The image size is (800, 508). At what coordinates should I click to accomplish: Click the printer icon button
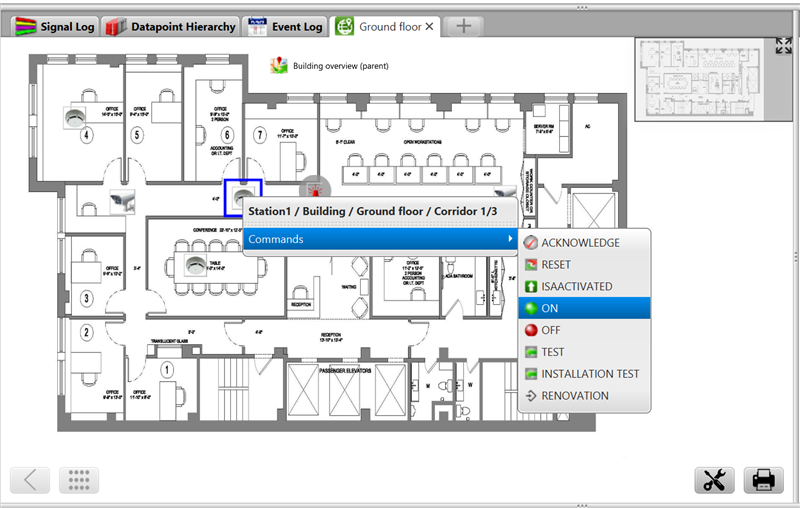(764, 480)
